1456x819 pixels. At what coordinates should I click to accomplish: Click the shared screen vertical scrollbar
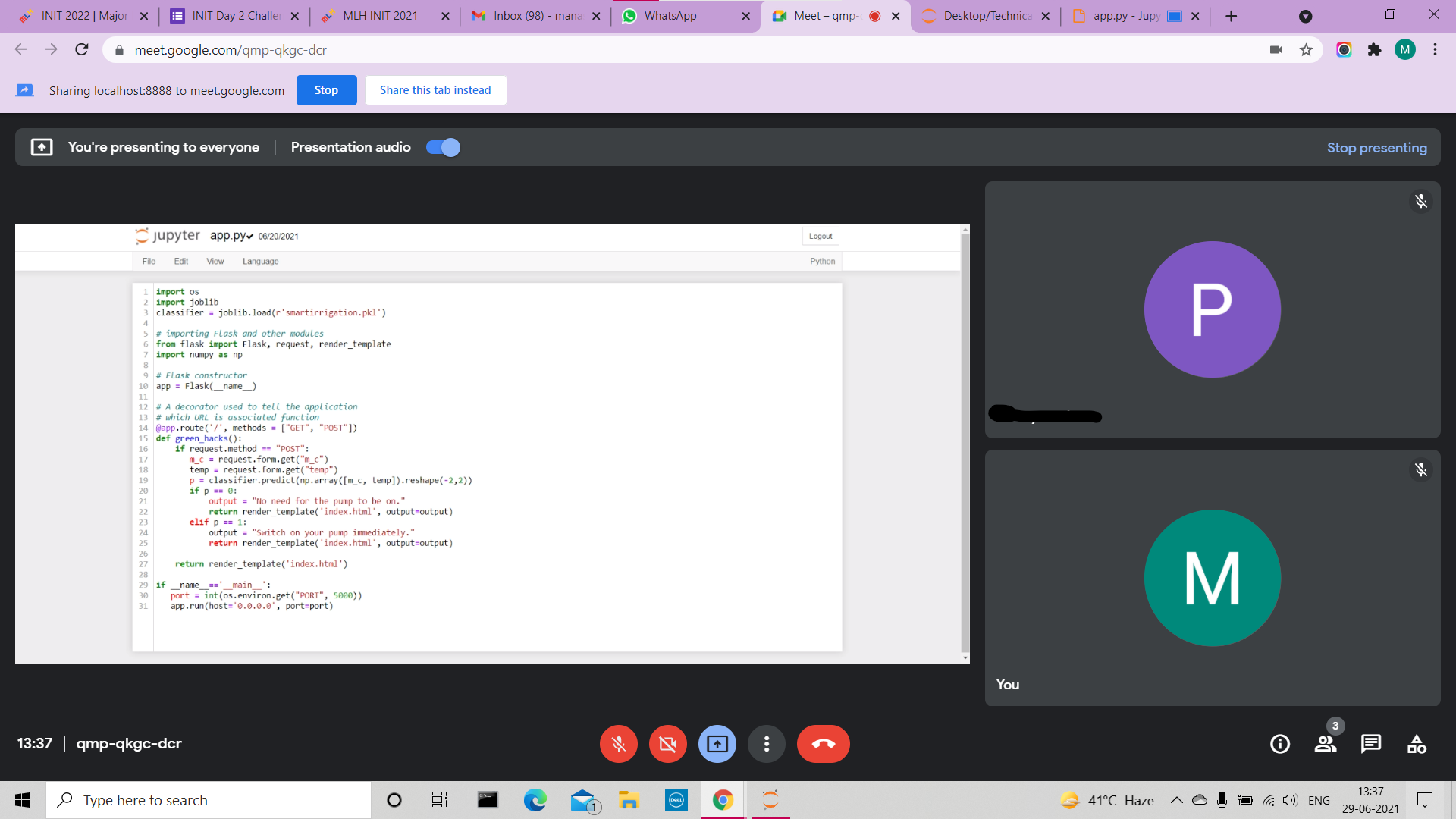point(965,443)
